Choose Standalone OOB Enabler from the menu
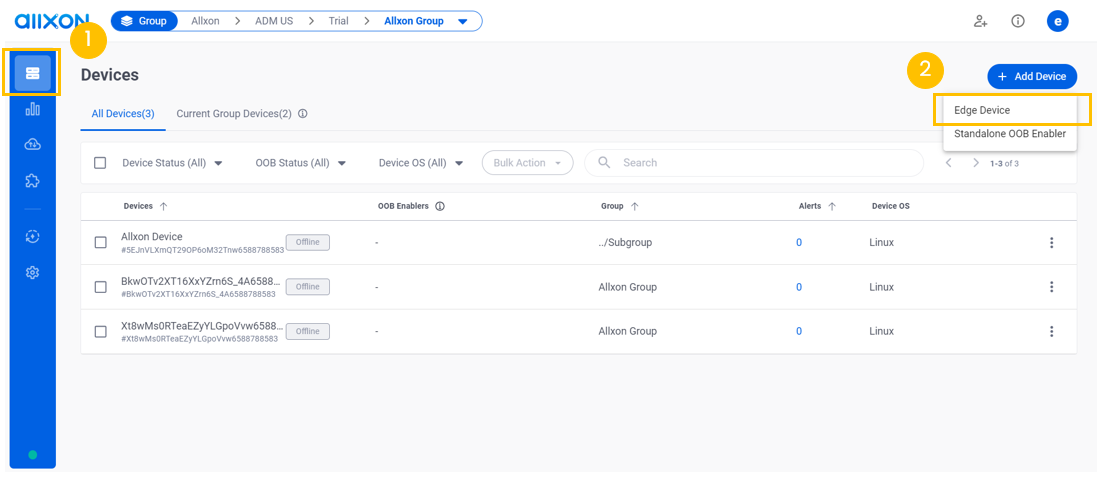Viewport: 1097px width, 477px height. pos(1010,134)
